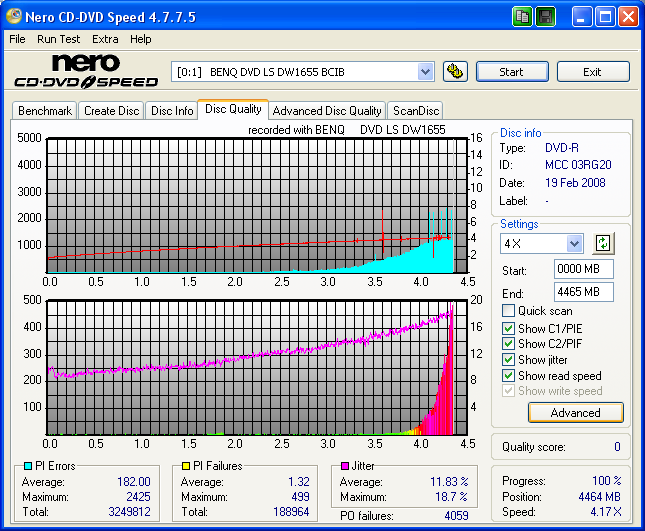Click the cyan PI Errors color swatch

tap(28, 466)
